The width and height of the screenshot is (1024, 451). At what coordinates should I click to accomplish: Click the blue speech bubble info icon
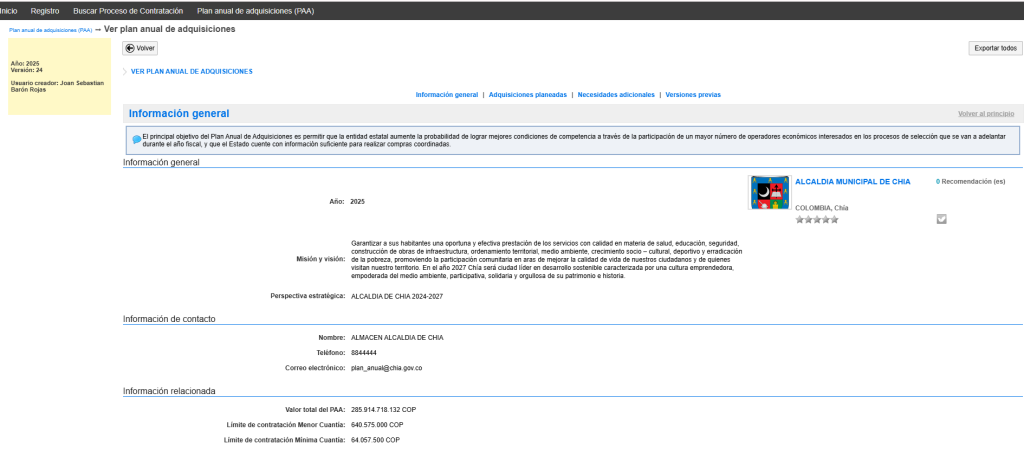tap(136, 139)
